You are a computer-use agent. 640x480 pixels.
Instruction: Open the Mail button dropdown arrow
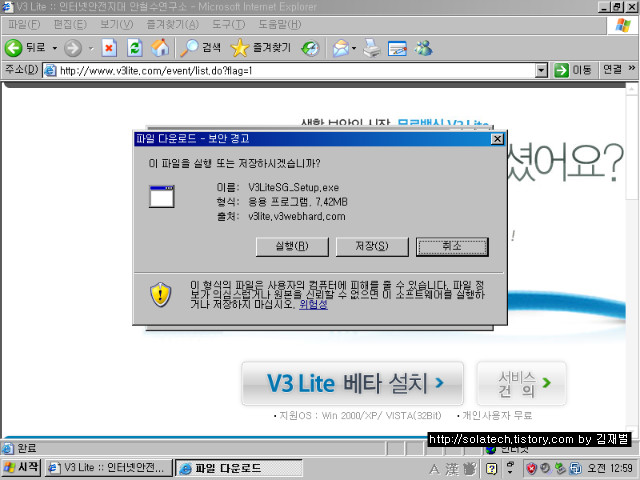click(354, 48)
